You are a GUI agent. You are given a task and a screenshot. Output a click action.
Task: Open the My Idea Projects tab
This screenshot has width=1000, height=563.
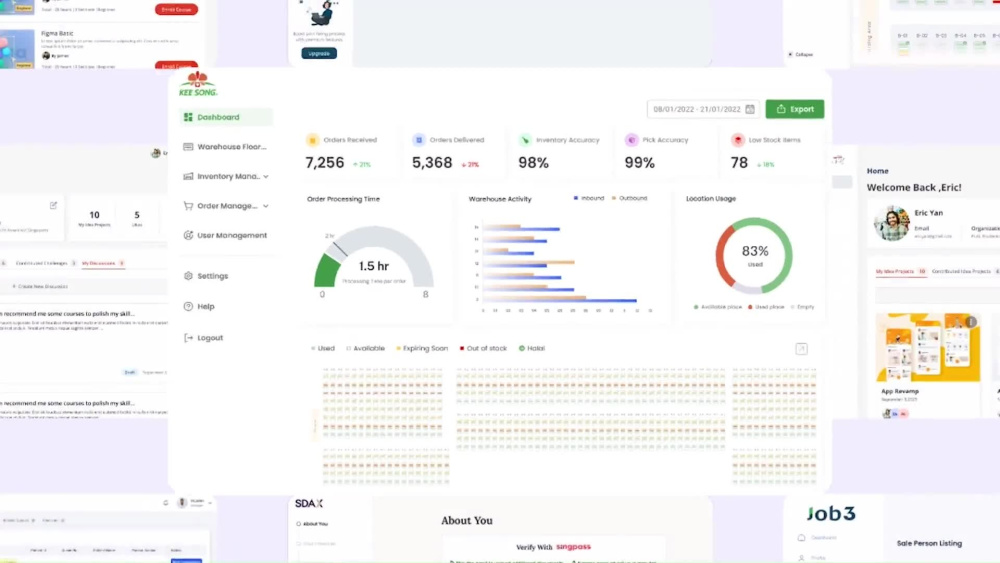[x=901, y=272]
